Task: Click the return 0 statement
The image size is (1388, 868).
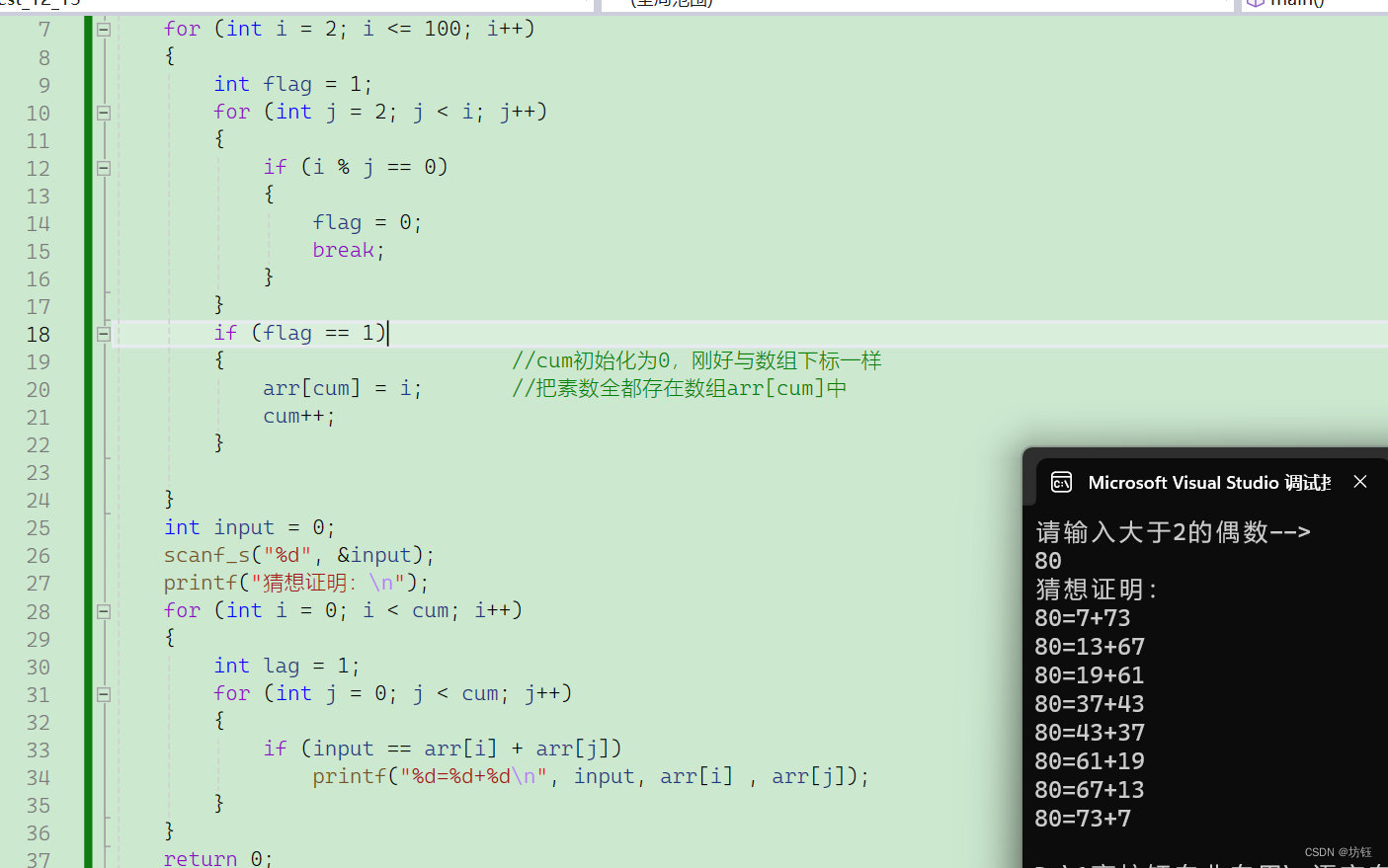Action: pyautogui.click(x=217, y=858)
